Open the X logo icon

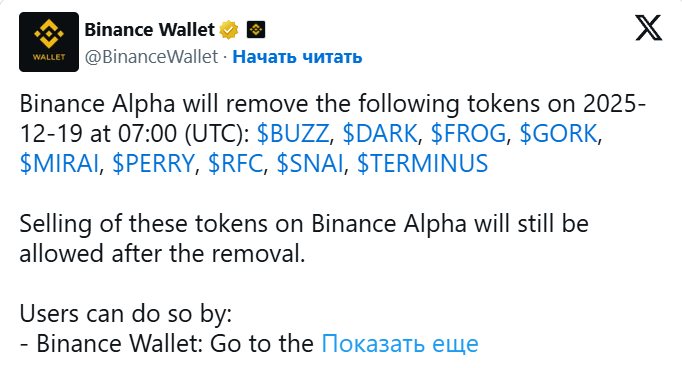coord(649,28)
